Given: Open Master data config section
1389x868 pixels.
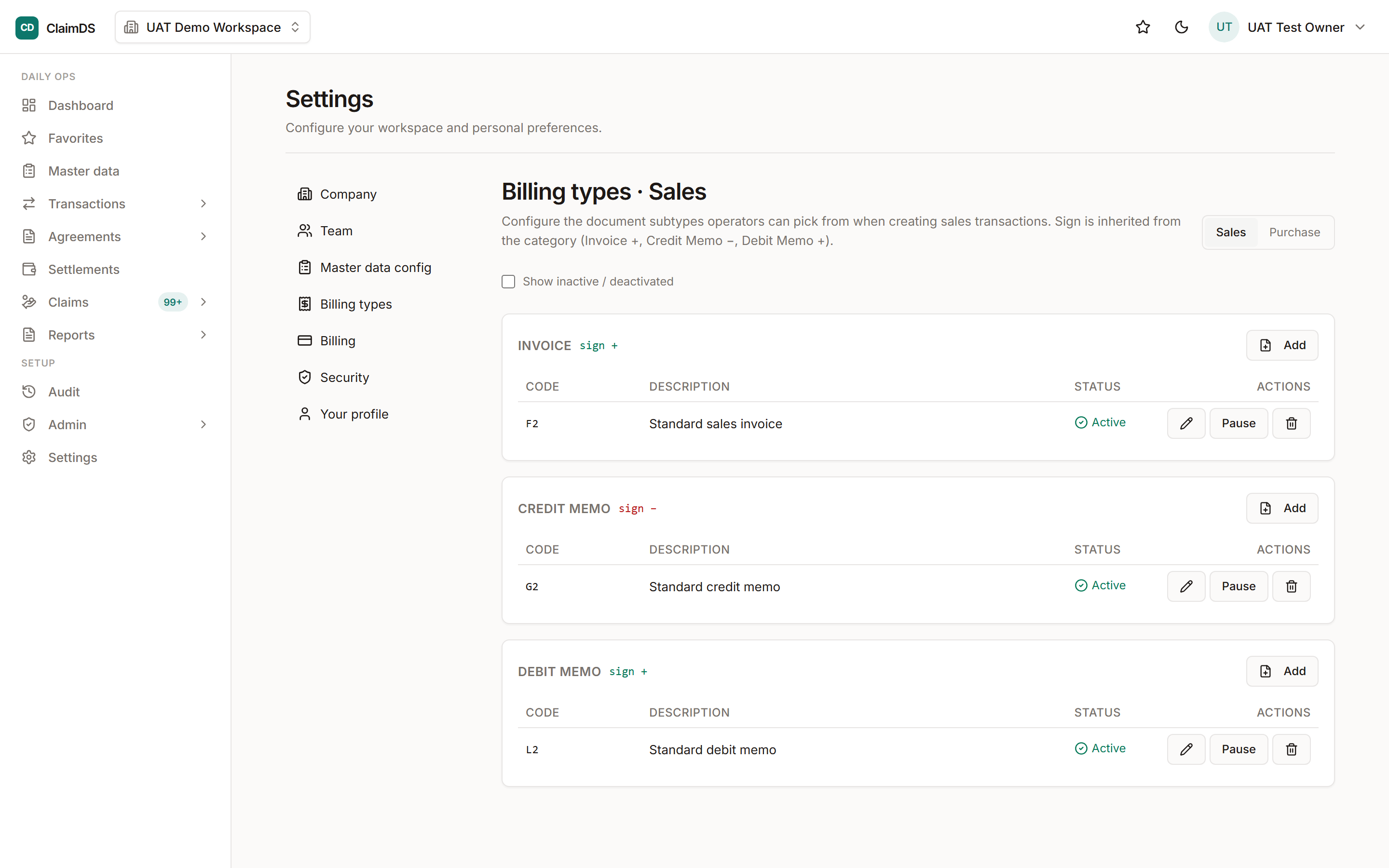Looking at the screenshot, I should [x=379, y=268].
